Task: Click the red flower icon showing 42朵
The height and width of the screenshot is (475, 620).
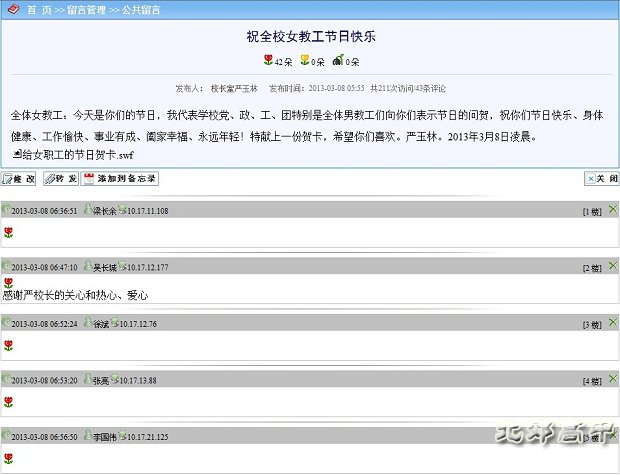Action: (268, 61)
